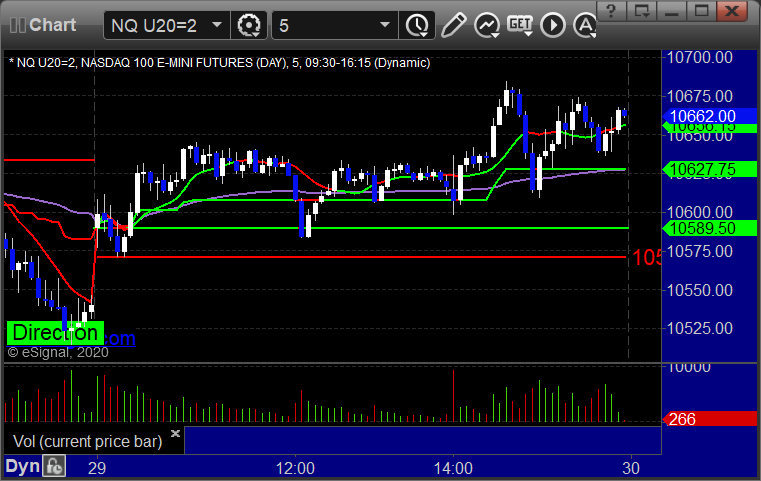This screenshot has width=761, height=481.
Task: Click the 10675.00 price axis label
Action: (x=700, y=97)
